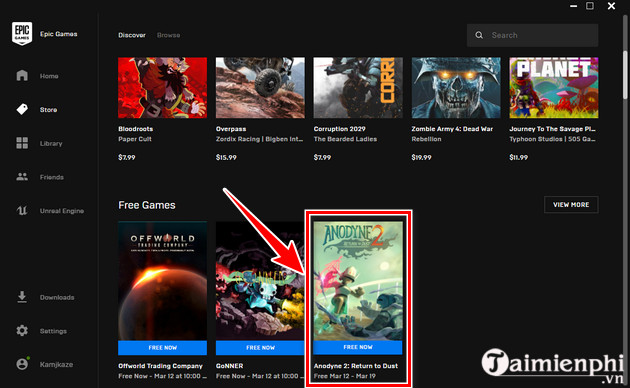Open the Settings gear icon

click(x=22, y=331)
